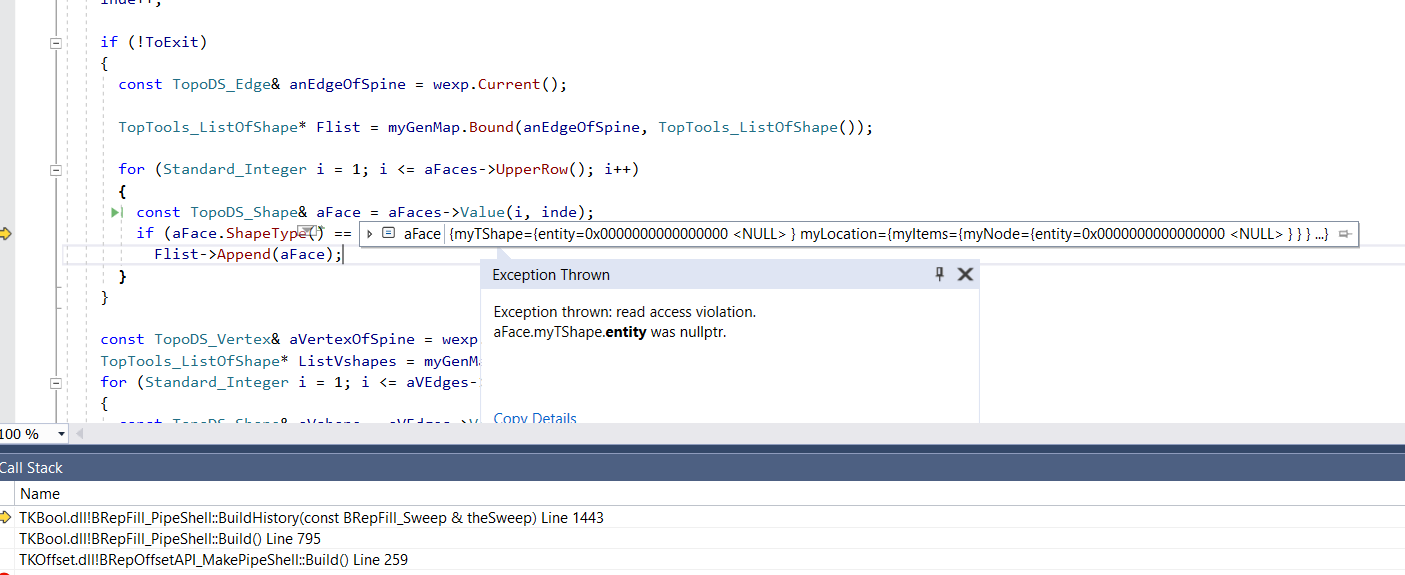1405x575 pixels.
Task: Click the yellow current-statement arrow in editor margin
Action: click(6, 233)
